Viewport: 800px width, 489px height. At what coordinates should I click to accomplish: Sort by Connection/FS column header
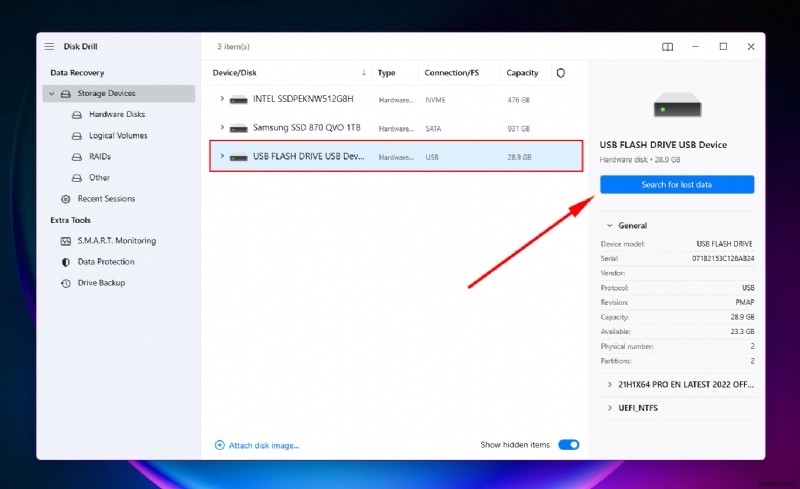tap(452, 72)
